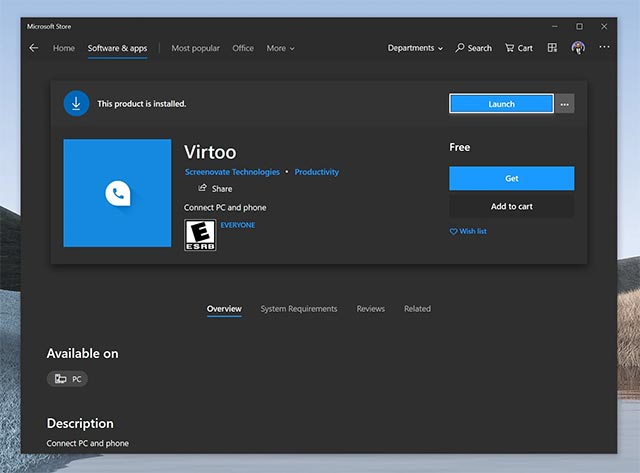The height and width of the screenshot is (473, 640).
Task: Expand the Departments dropdown
Action: (x=415, y=48)
